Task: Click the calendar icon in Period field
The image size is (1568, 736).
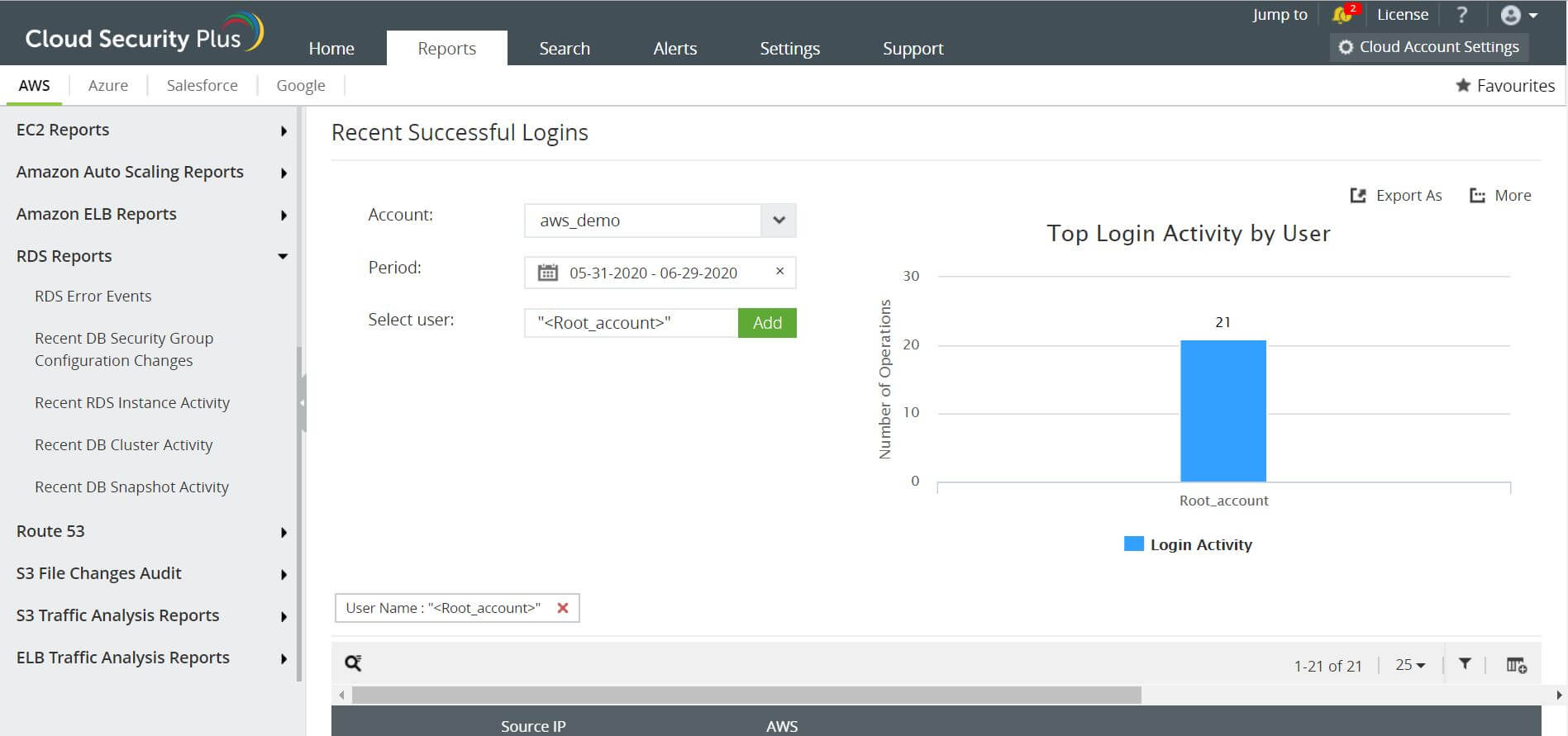Action: click(547, 273)
